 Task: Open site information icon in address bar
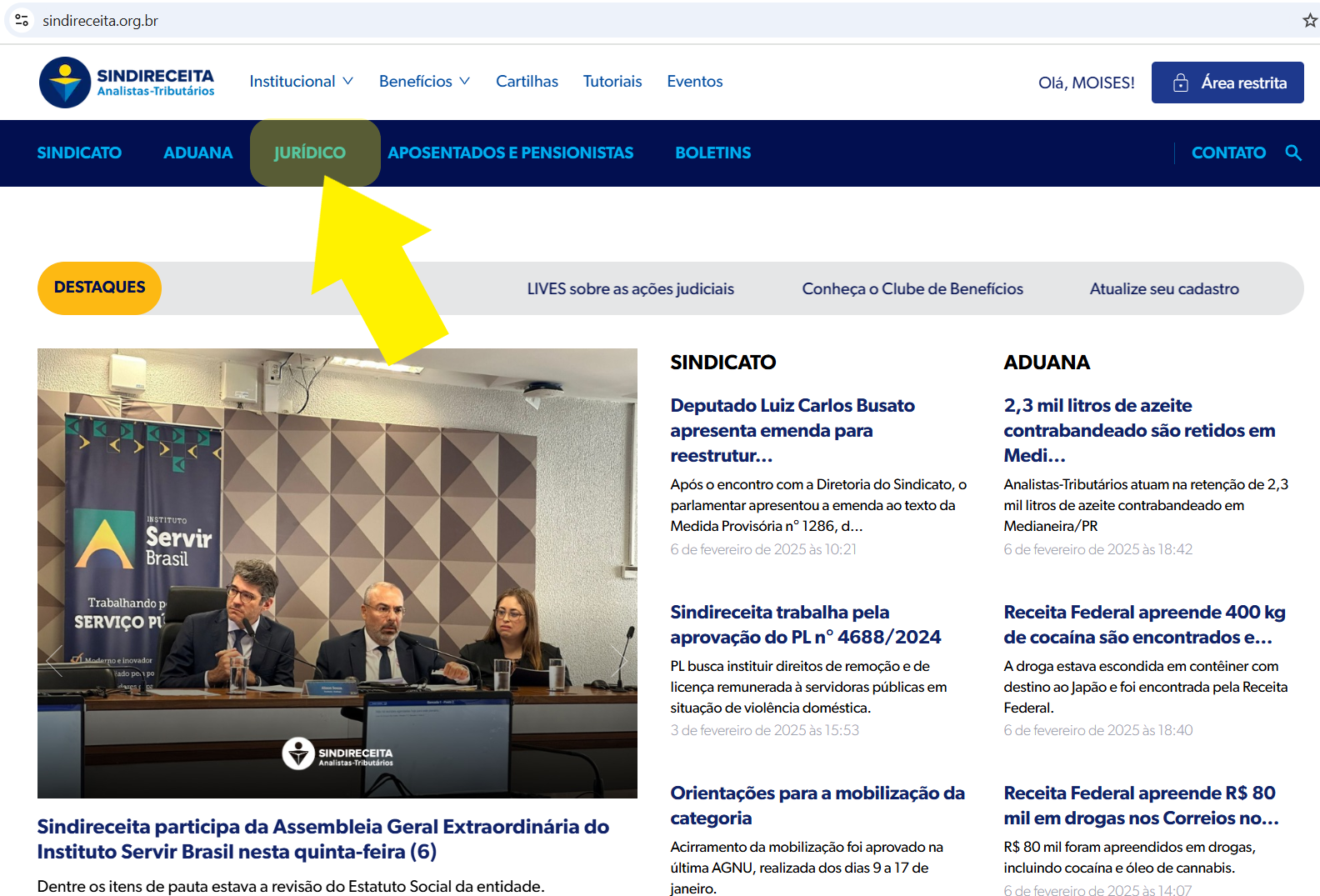point(22,21)
